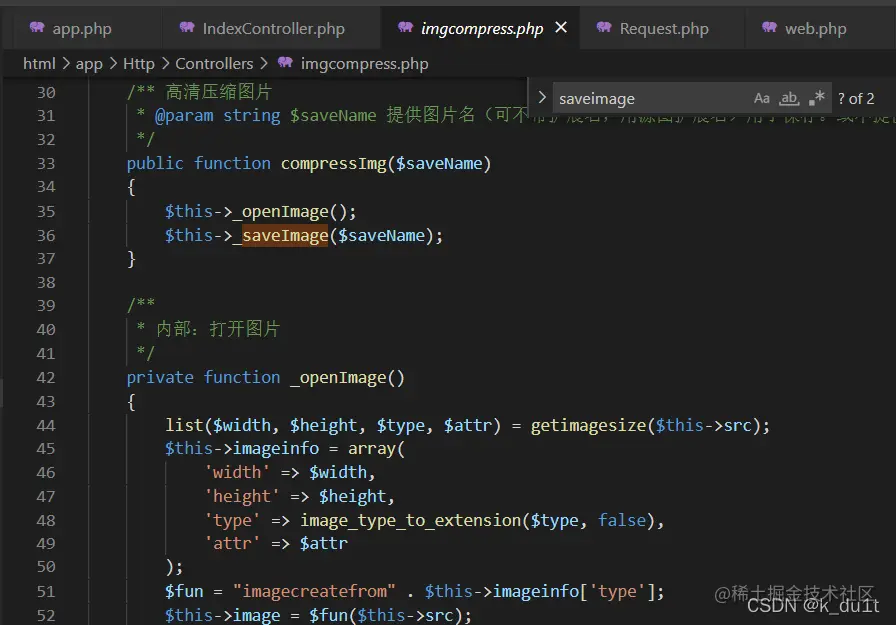
Task: Click PHP icon on Request.php tab
Action: point(604,27)
